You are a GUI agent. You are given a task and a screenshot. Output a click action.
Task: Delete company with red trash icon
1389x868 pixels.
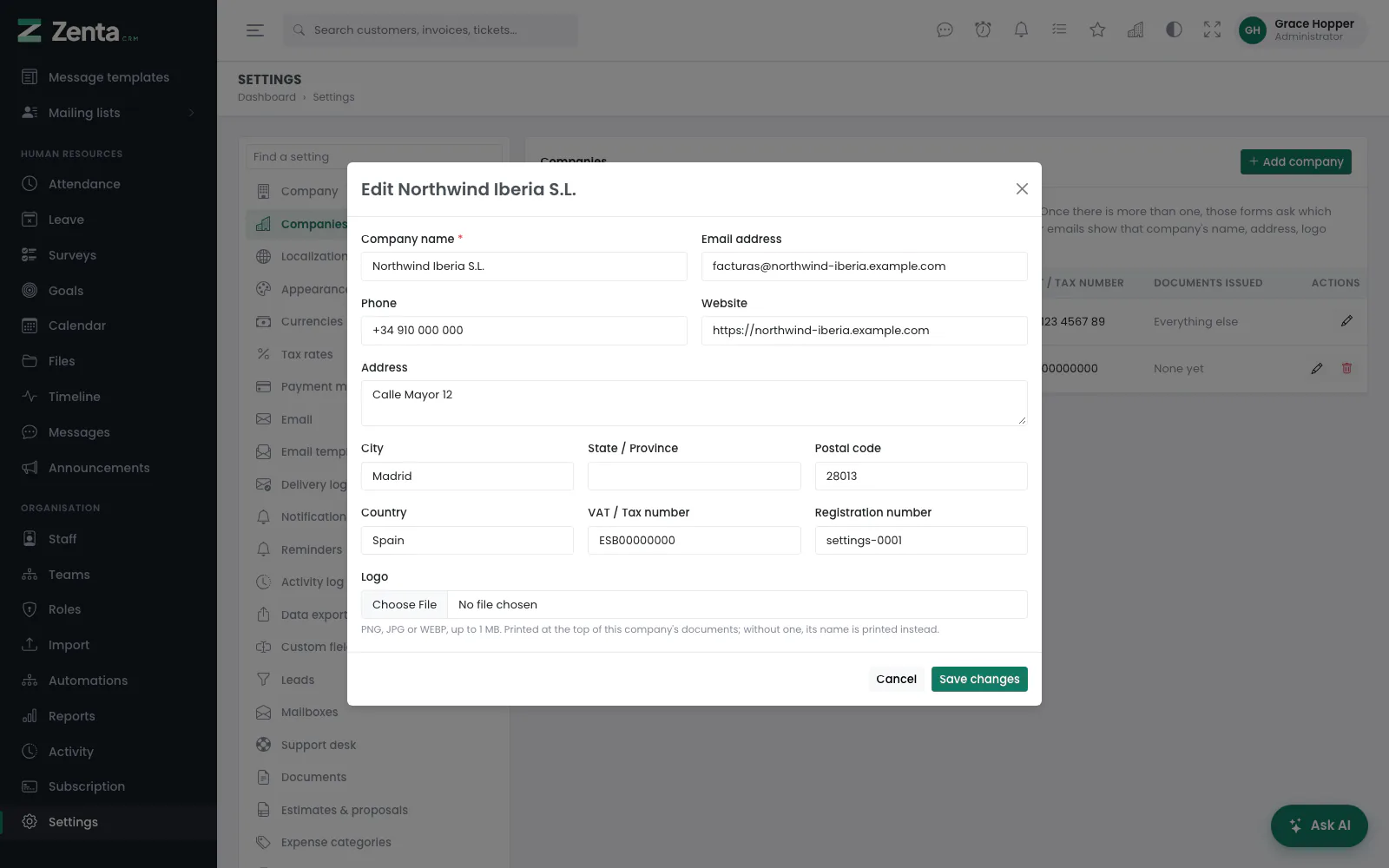pyautogui.click(x=1346, y=368)
